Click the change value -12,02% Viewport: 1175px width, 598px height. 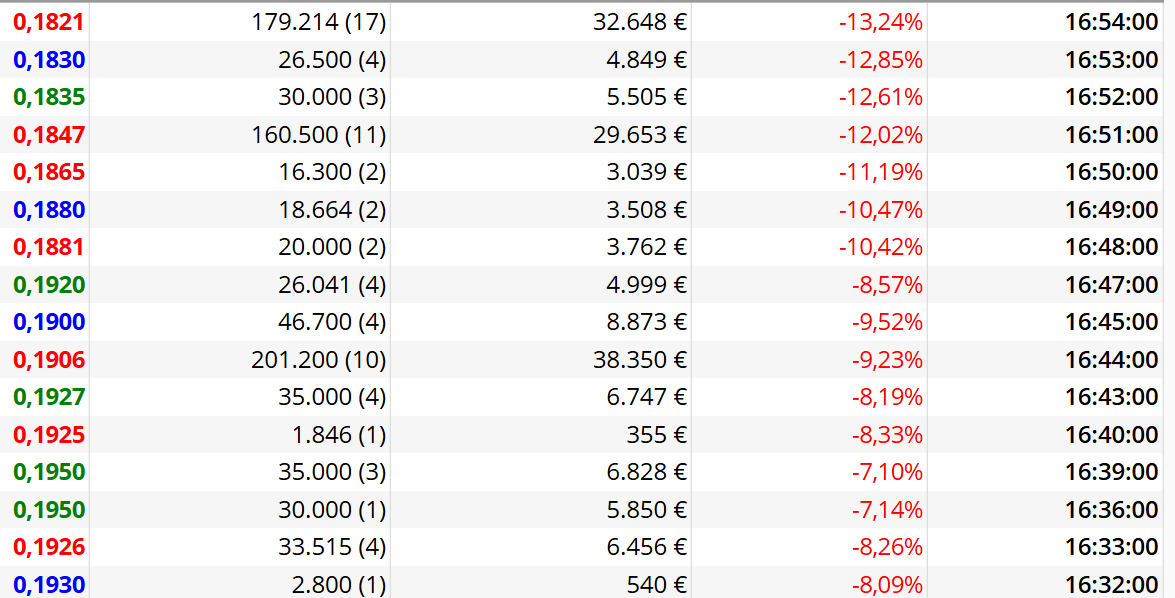881,135
